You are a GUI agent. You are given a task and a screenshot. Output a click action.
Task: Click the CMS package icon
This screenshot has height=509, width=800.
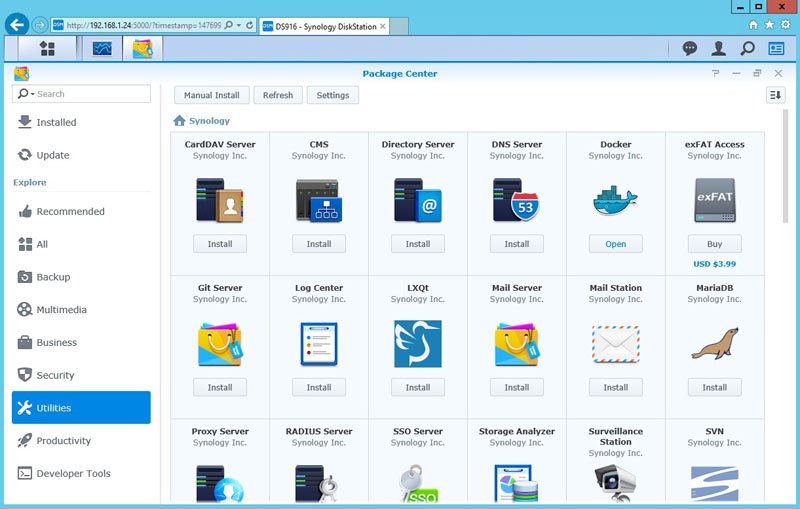[x=319, y=200]
